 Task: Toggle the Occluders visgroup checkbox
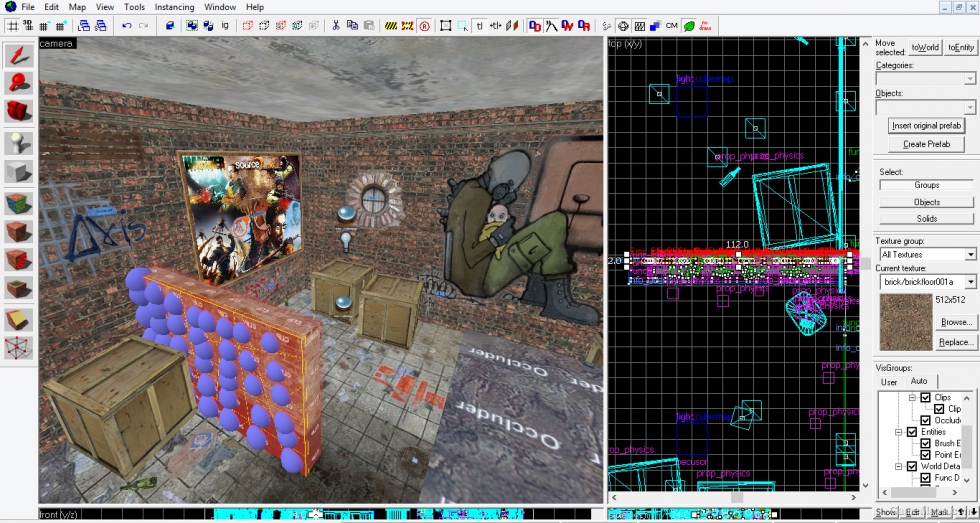coord(926,420)
